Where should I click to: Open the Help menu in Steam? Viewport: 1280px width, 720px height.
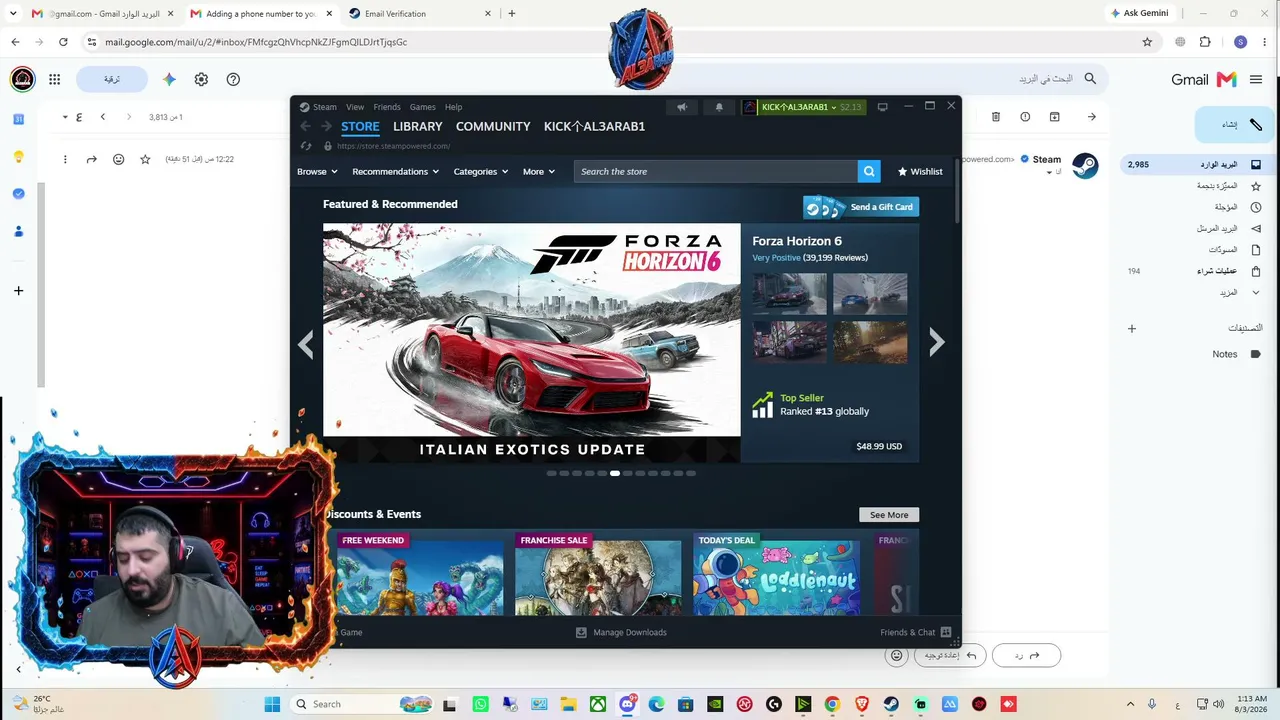point(453,107)
